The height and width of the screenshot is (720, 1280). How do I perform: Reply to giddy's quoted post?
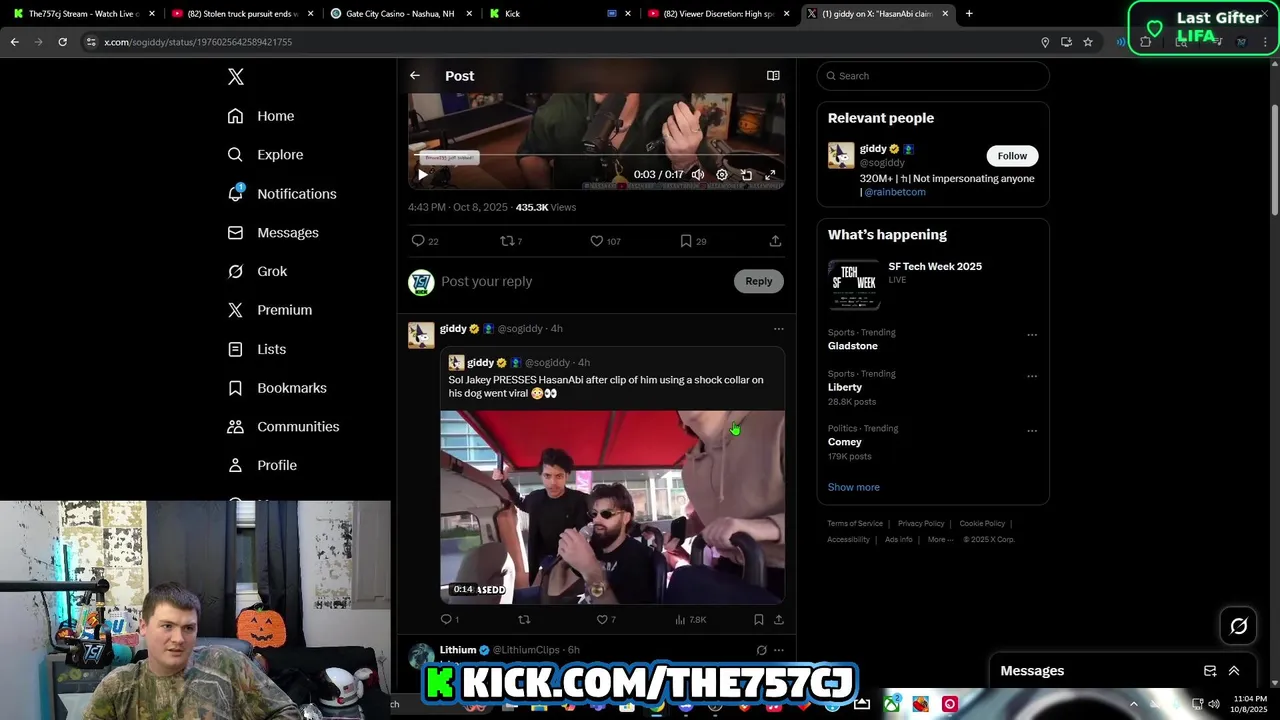[450, 620]
